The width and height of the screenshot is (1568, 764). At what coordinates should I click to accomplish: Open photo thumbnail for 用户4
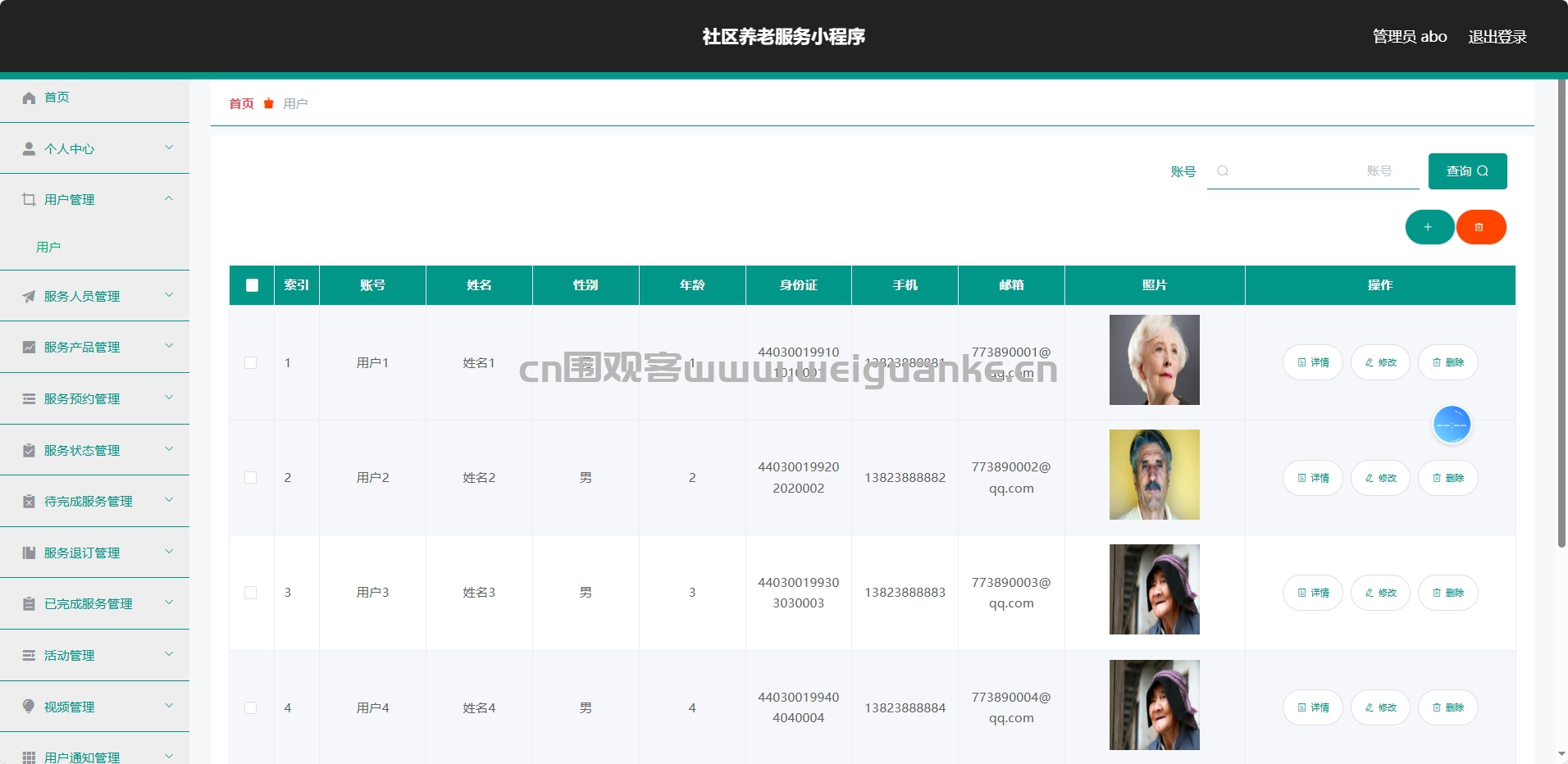(1154, 705)
